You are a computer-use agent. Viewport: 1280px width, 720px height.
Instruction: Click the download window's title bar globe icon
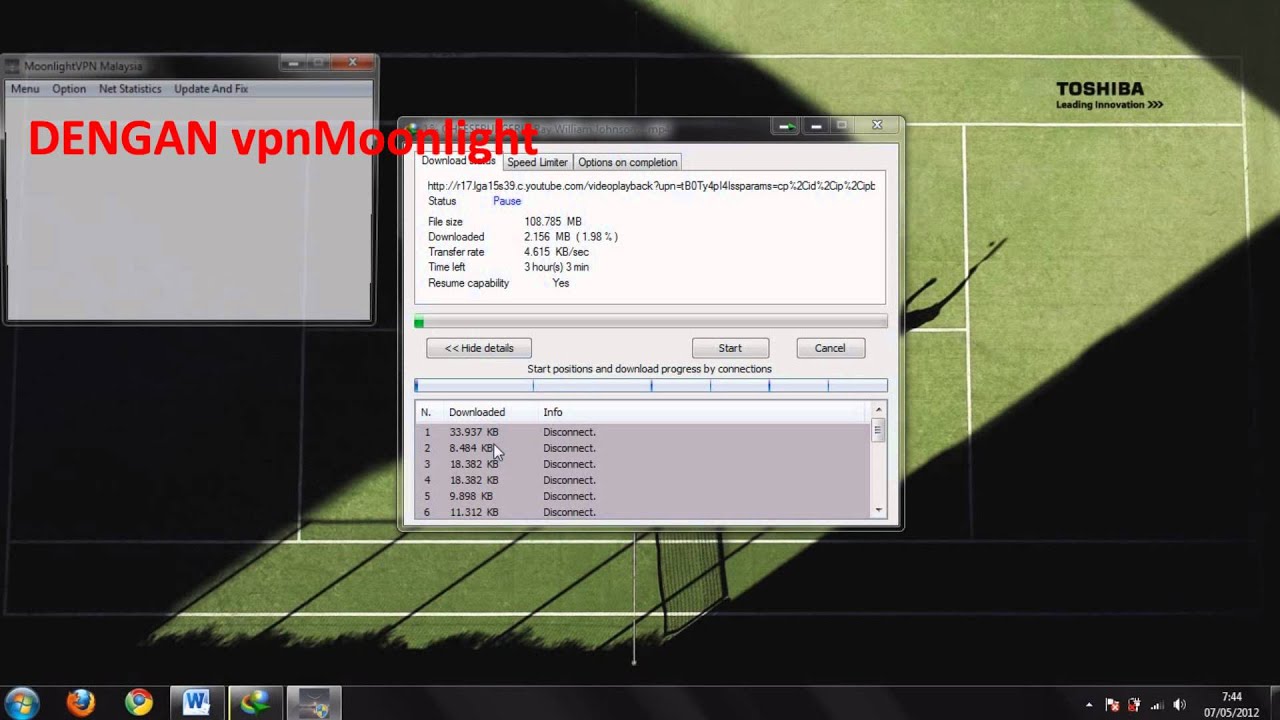click(x=412, y=128)
